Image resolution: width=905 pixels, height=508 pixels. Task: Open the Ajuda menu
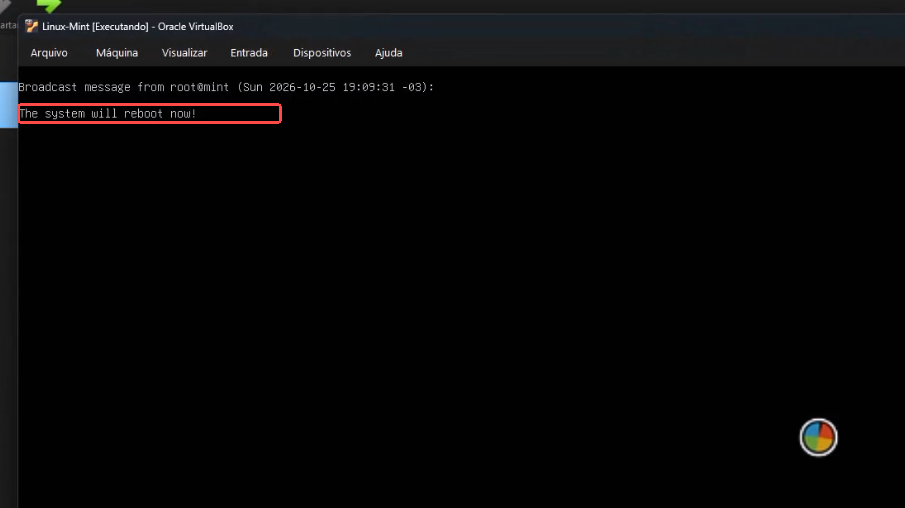pyautogui.click(x=388, y=53)
